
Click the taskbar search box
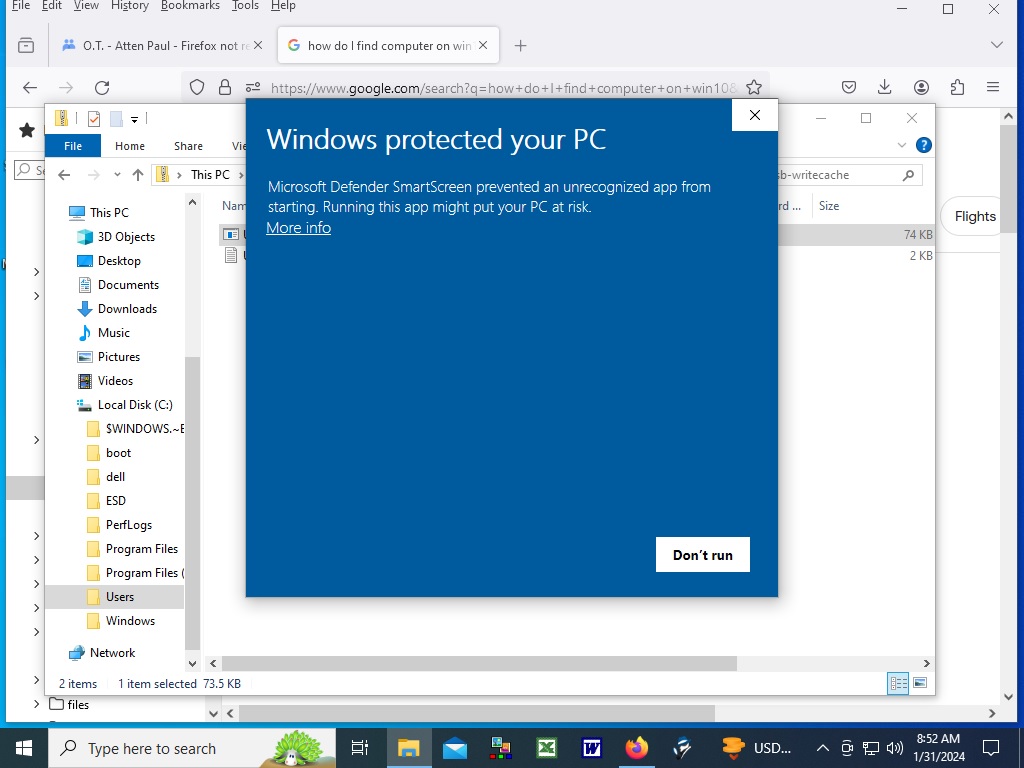[192, 748]
